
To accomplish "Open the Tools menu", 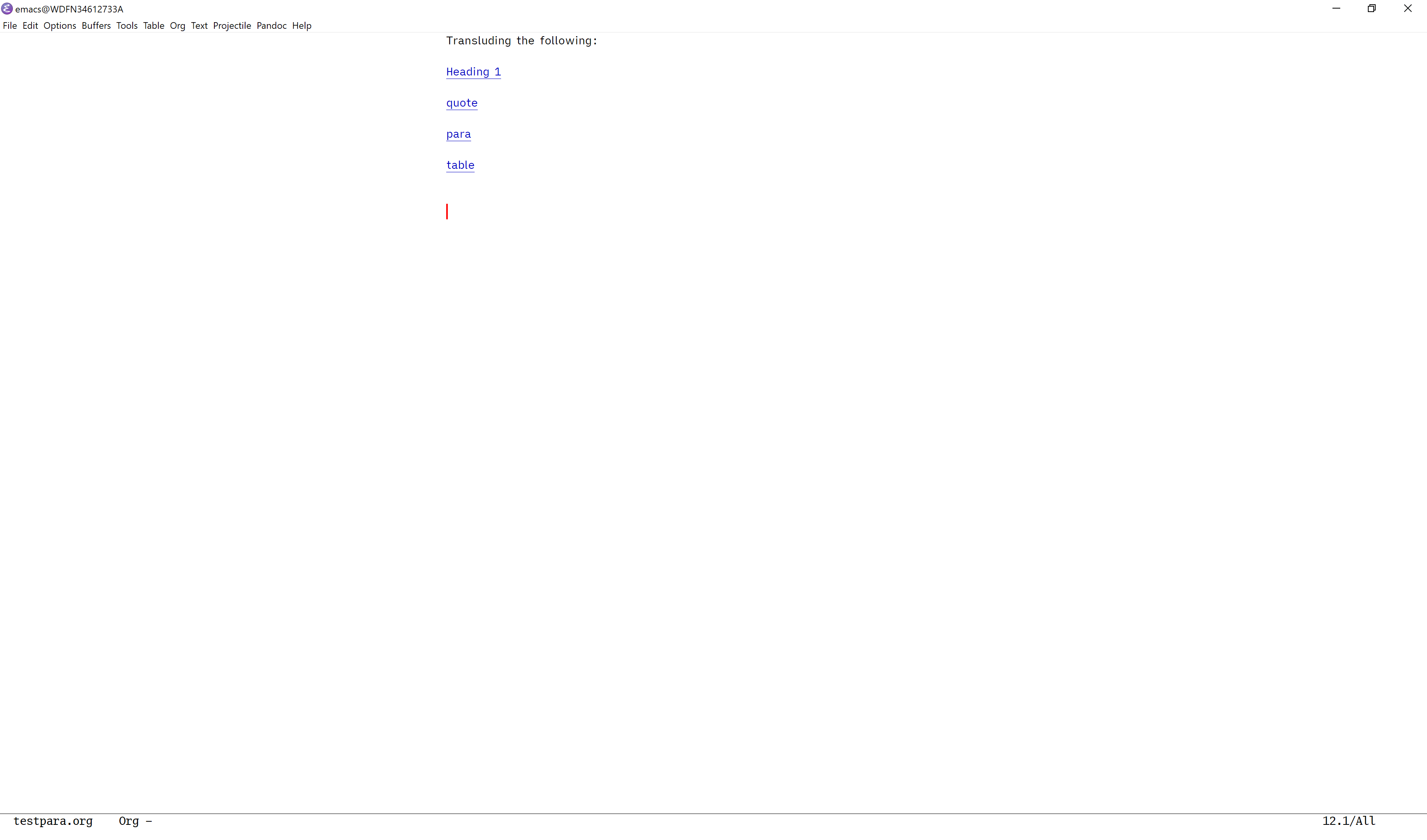I will coord(127,25).
